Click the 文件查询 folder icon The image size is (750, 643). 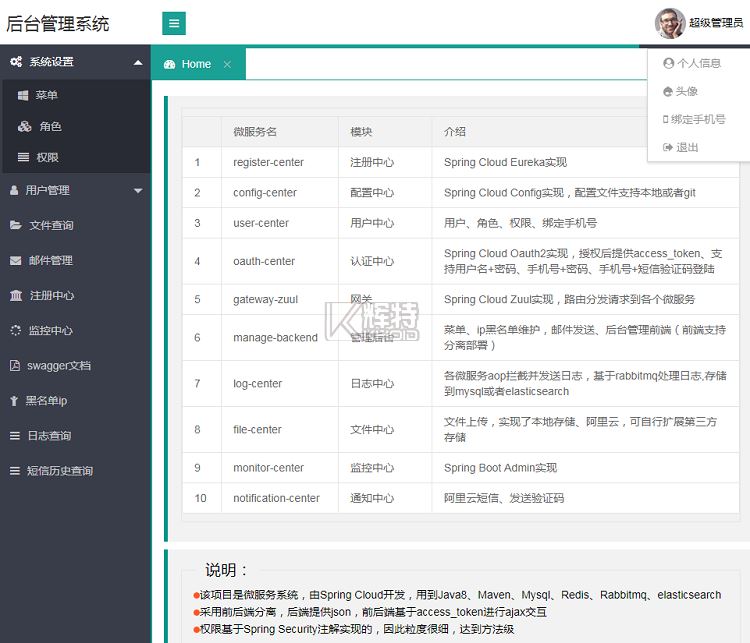(16, 225)
